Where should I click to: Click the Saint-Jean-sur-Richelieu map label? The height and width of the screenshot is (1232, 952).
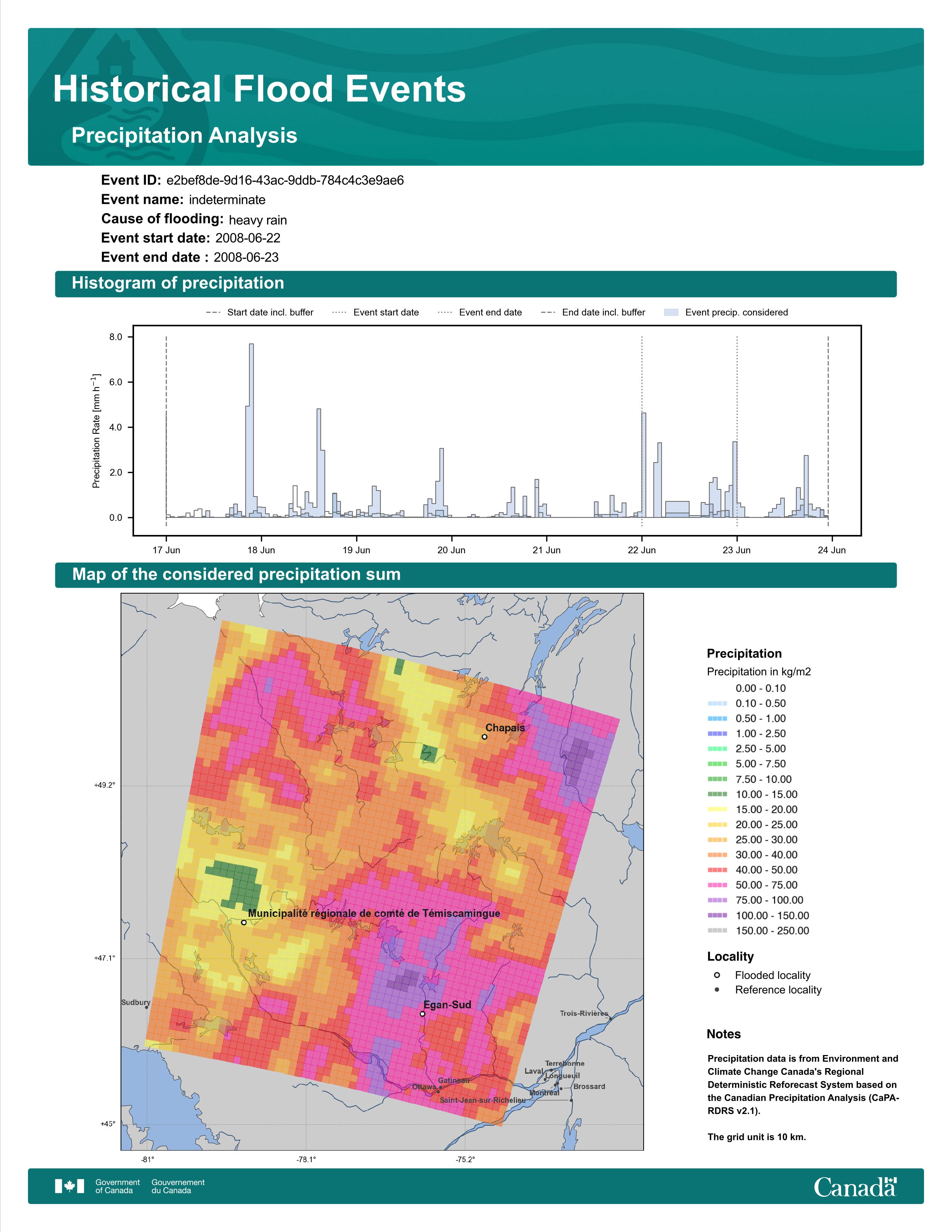click(x=483, y=1100)
